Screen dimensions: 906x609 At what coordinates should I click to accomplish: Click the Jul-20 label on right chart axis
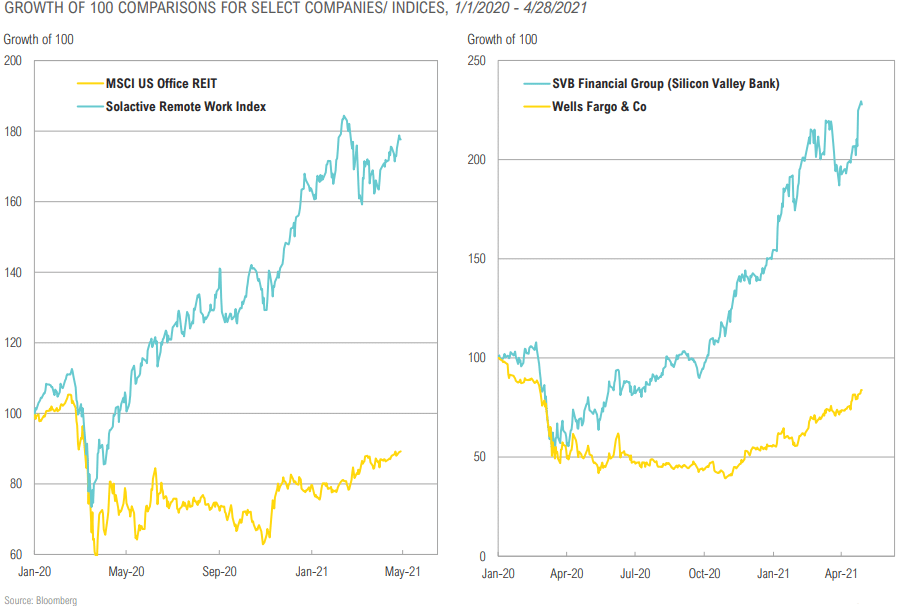[635, 574]
